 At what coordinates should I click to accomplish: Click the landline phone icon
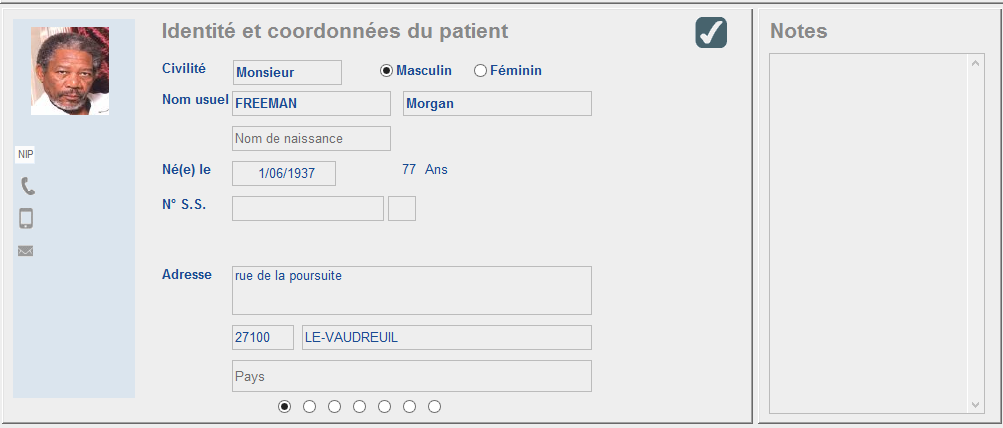(x=28, y=186)
